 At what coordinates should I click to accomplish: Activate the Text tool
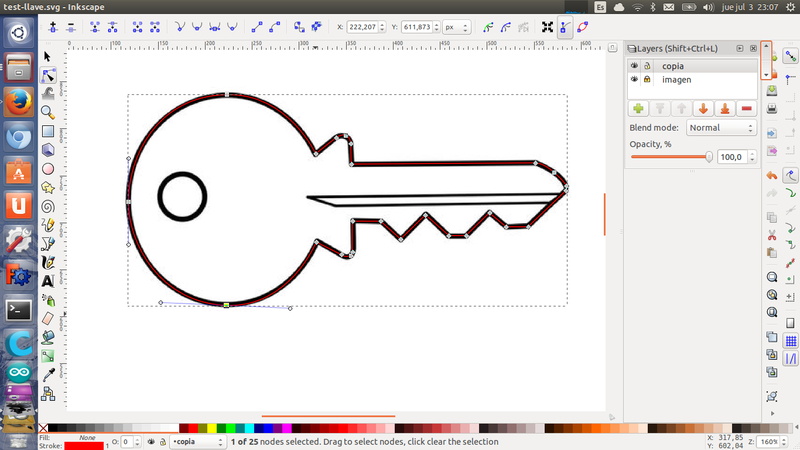click(x=47, y=281)
